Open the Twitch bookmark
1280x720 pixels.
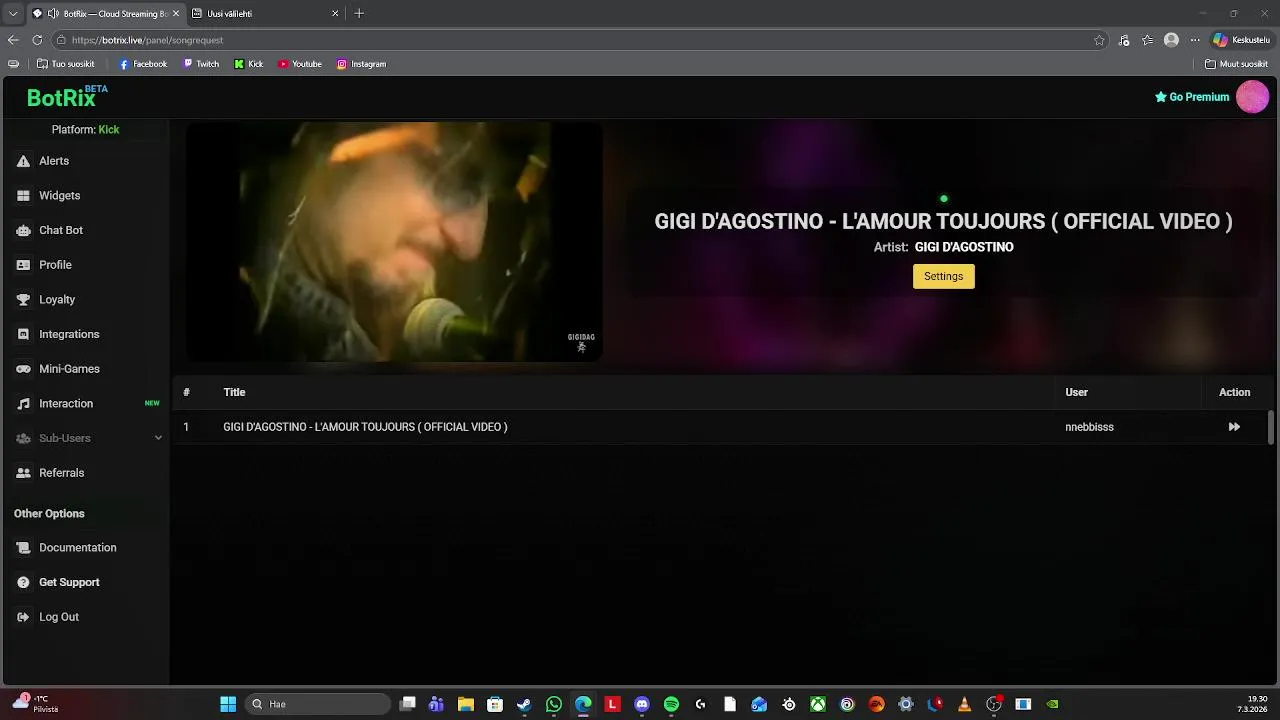(201, 64)
